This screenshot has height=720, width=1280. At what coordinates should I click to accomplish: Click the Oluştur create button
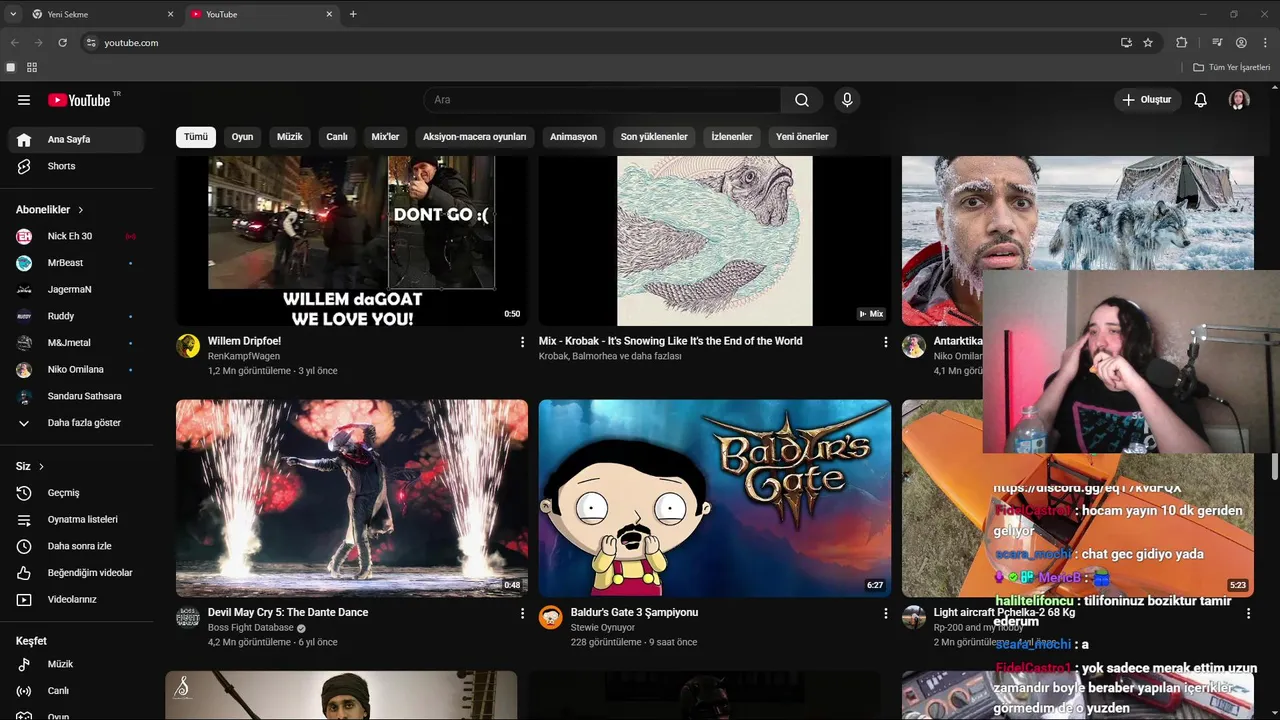(1148, 100)
